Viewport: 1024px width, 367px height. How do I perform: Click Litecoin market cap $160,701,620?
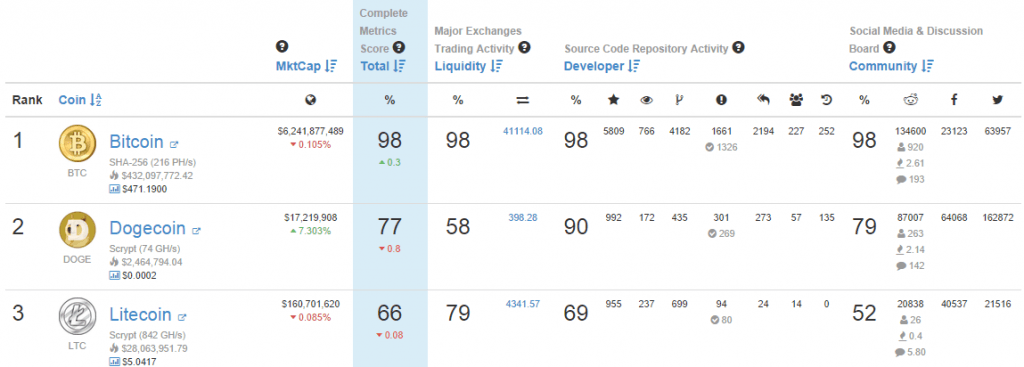tap(311, 304)
